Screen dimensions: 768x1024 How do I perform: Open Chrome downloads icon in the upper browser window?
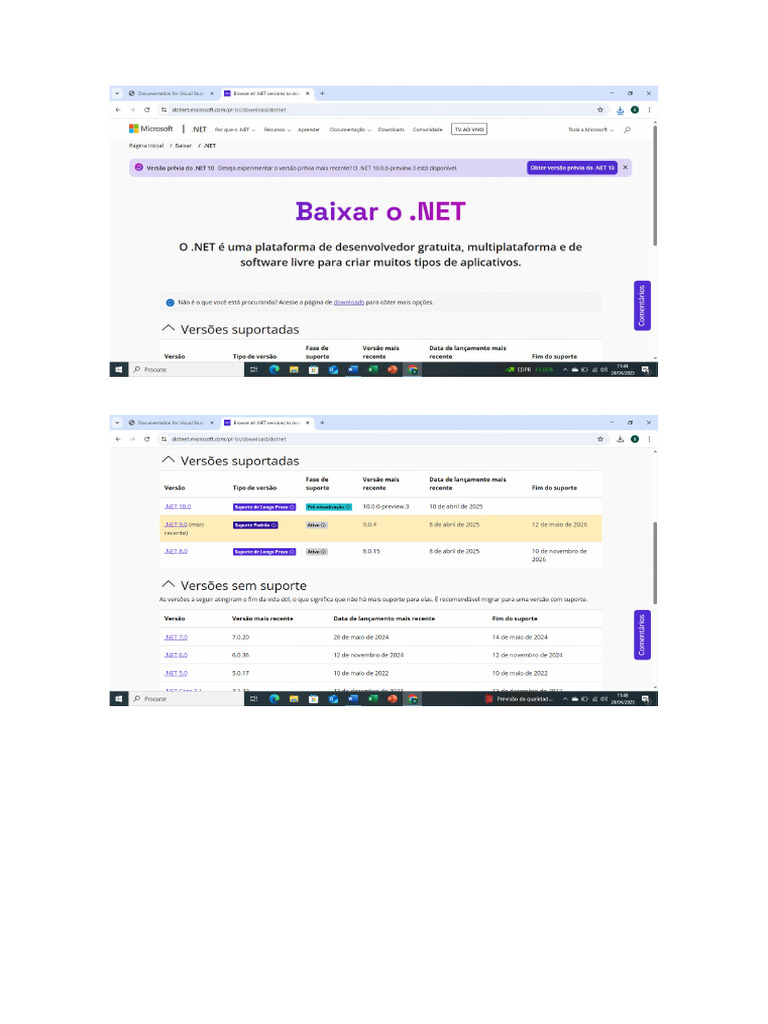[x=620, y=110]
